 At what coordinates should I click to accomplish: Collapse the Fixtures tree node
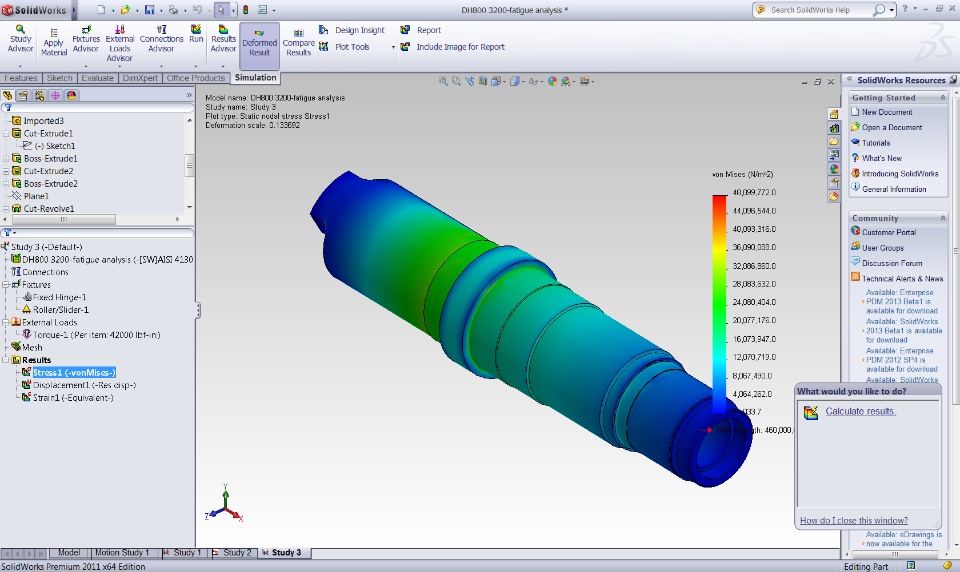coord(6,285)
